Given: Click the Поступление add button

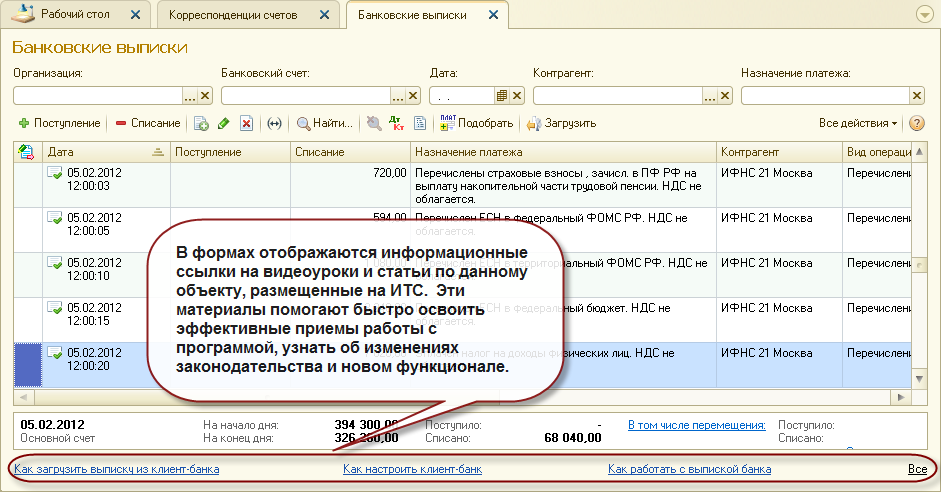Looking at the screenshot, I should click(59, 123).
